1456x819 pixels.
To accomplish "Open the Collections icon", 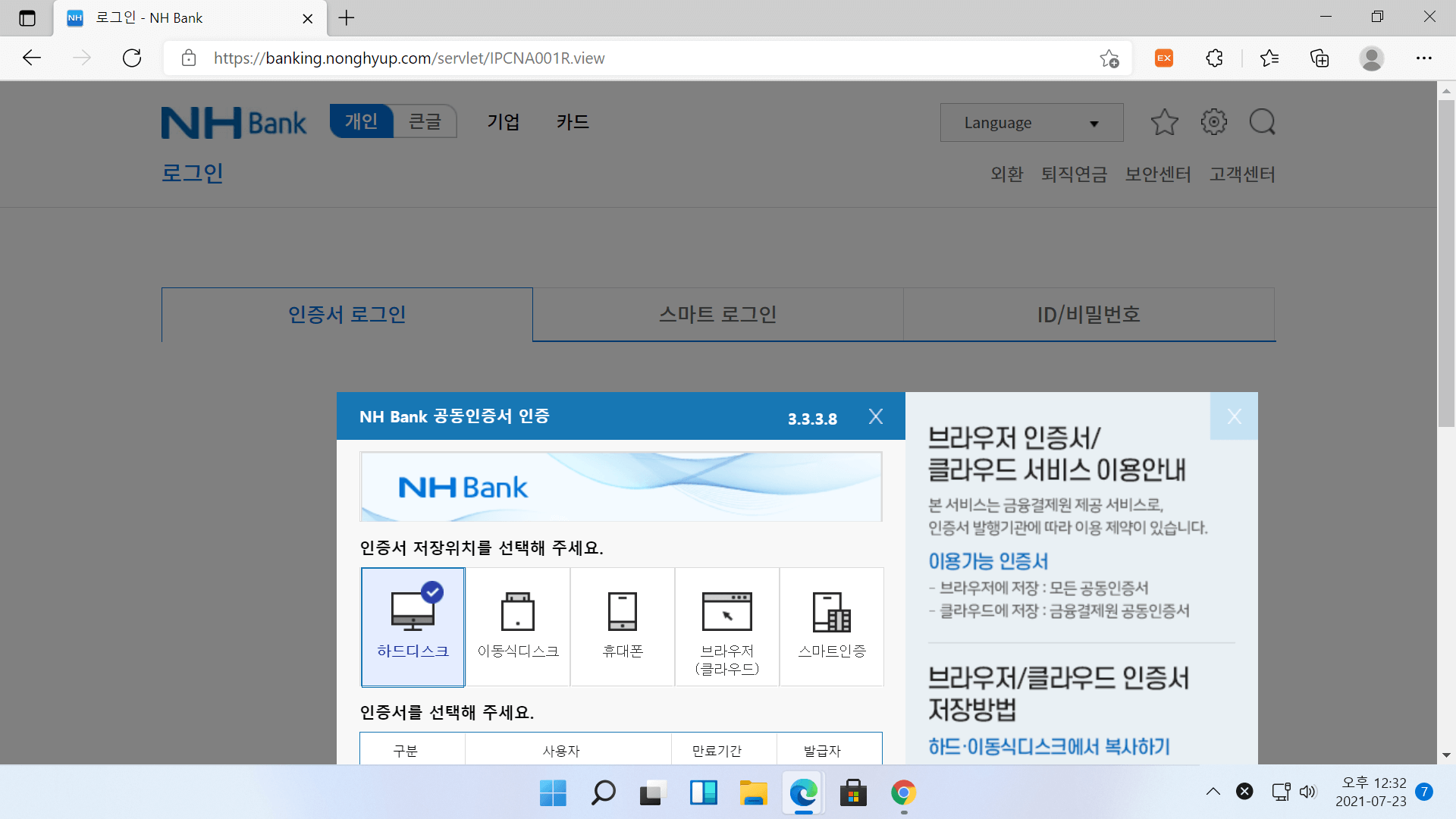I will pyautogui.click(x=1319, y=58).
